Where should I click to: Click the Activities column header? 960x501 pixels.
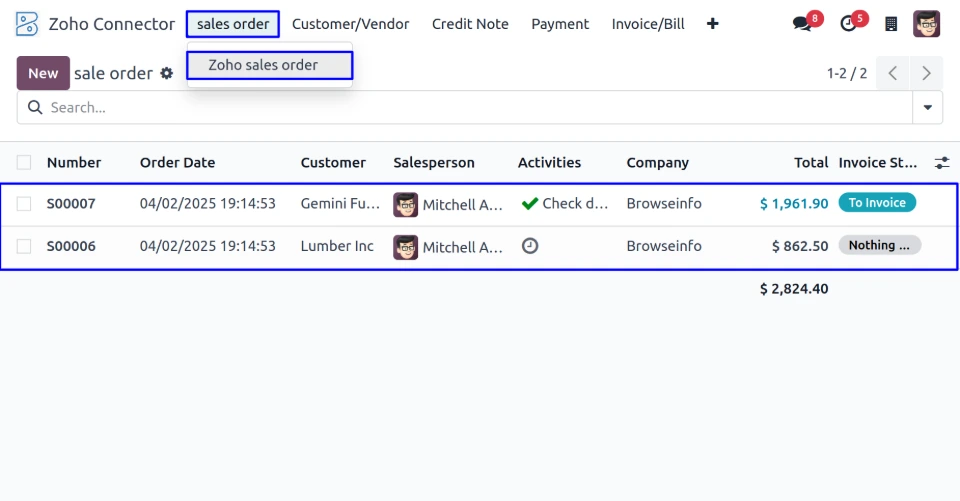[549, 162]
